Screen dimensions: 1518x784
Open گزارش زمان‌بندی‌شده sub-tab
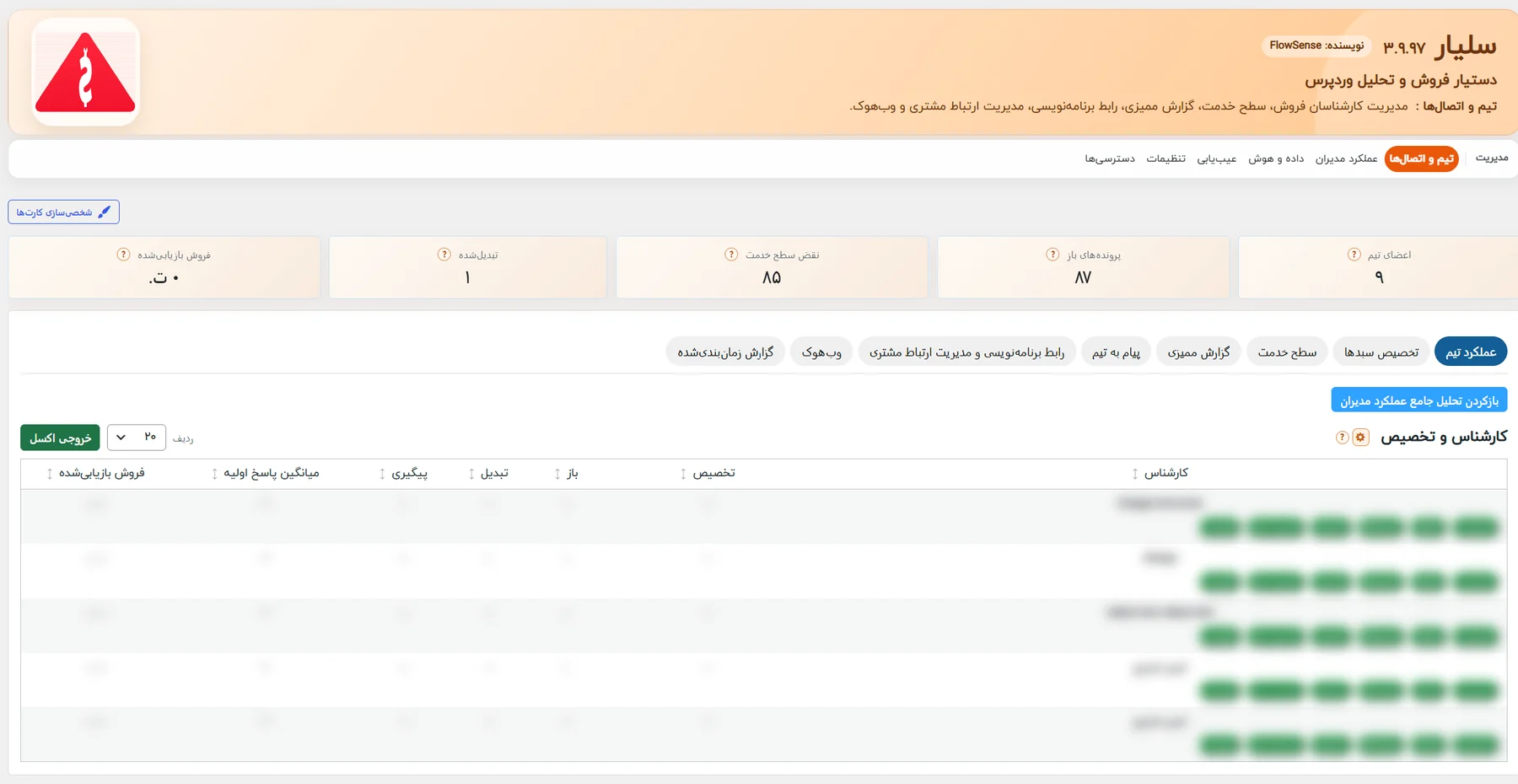[x=725, y=352]
